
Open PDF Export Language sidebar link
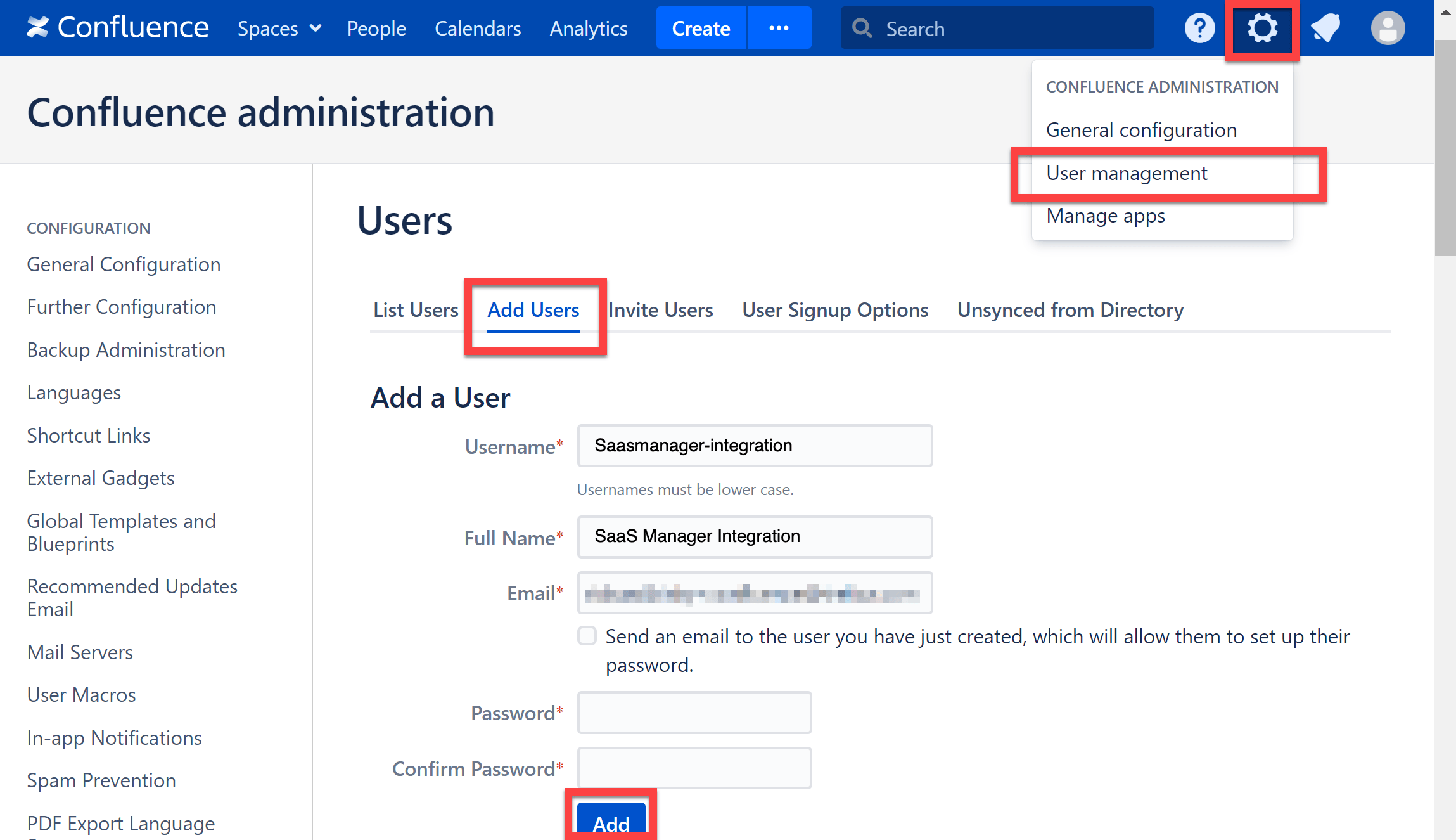point(121,824)
